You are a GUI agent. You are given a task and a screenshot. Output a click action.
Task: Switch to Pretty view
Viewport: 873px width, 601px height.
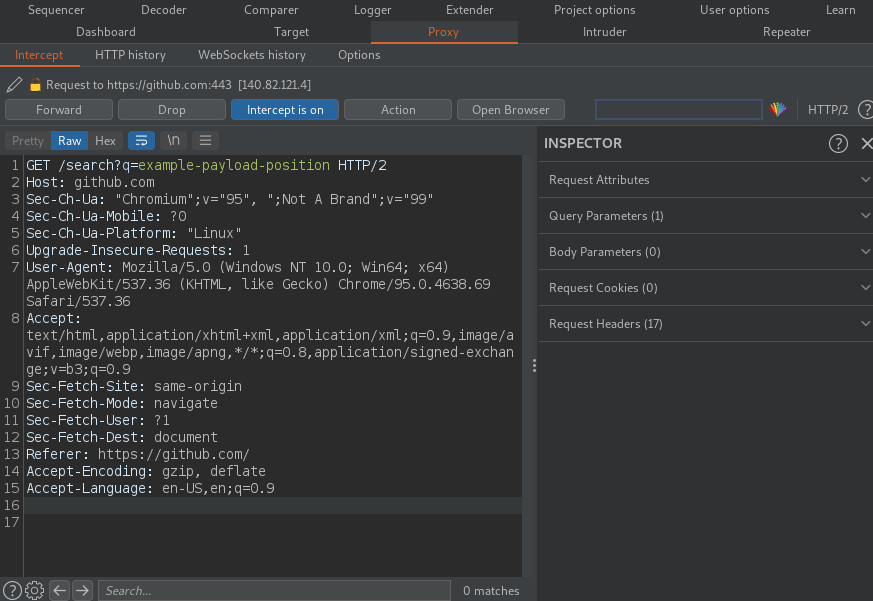28,140
